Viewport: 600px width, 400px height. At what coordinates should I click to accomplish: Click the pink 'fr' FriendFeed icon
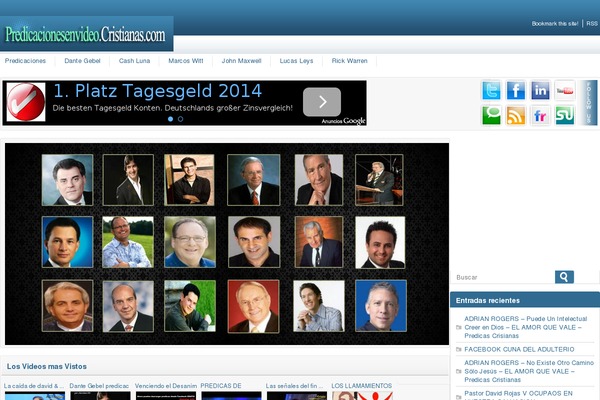[x=540, y=115]
